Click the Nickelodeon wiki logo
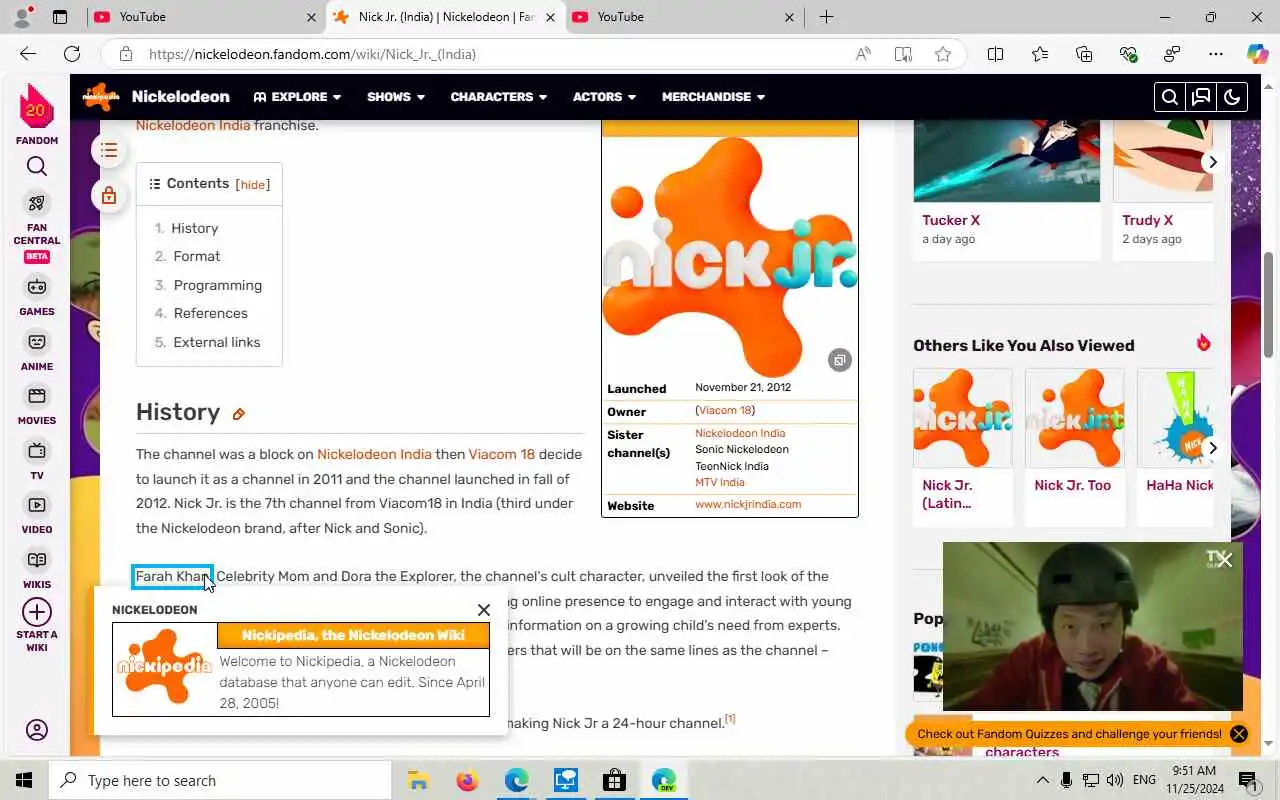Image resolution: width=1280 pixels, height=800 pixels. coord(101,97)
